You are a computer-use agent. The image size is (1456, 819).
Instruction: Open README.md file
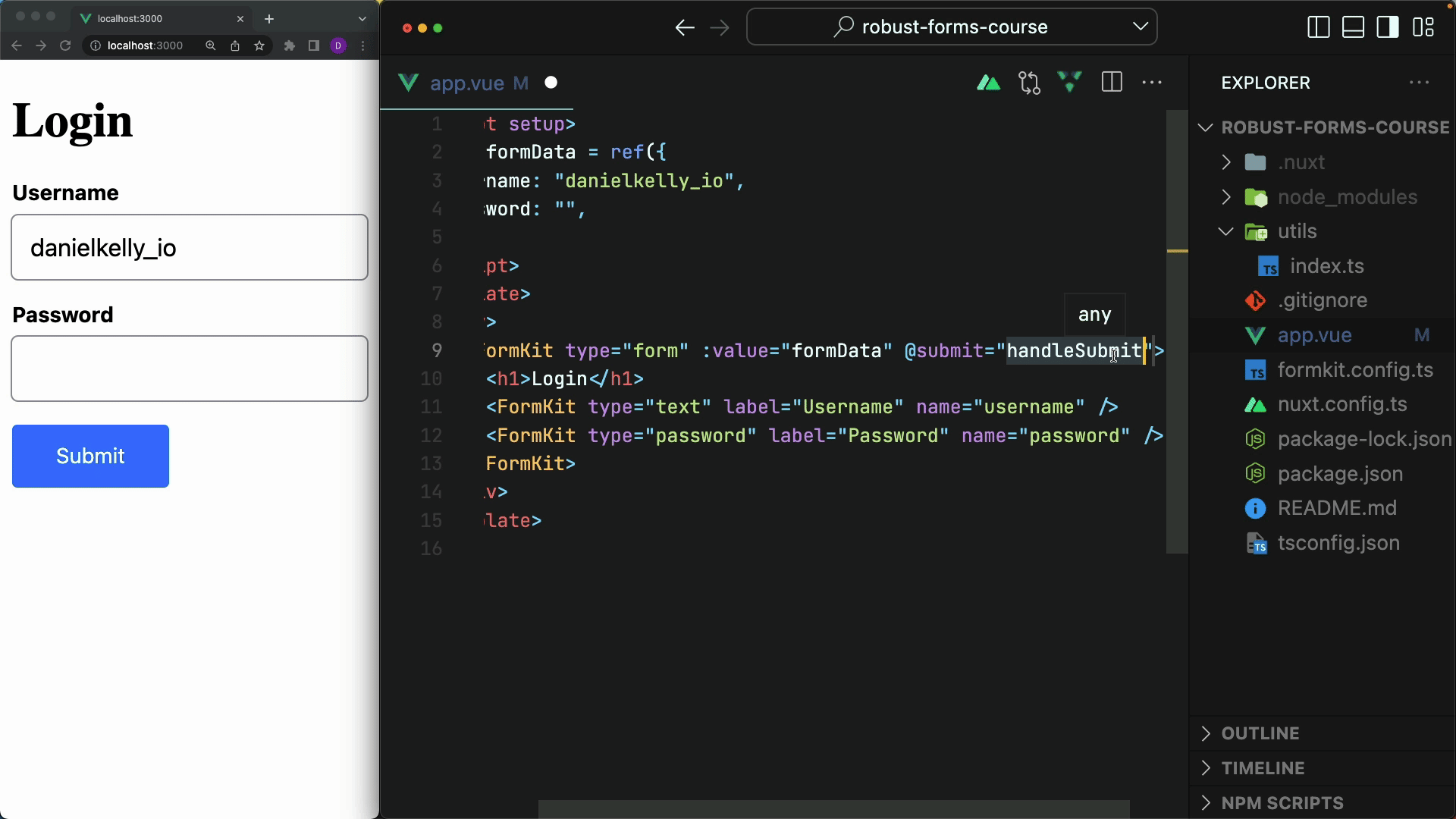pyautogui.click(x=1323, y=508)
